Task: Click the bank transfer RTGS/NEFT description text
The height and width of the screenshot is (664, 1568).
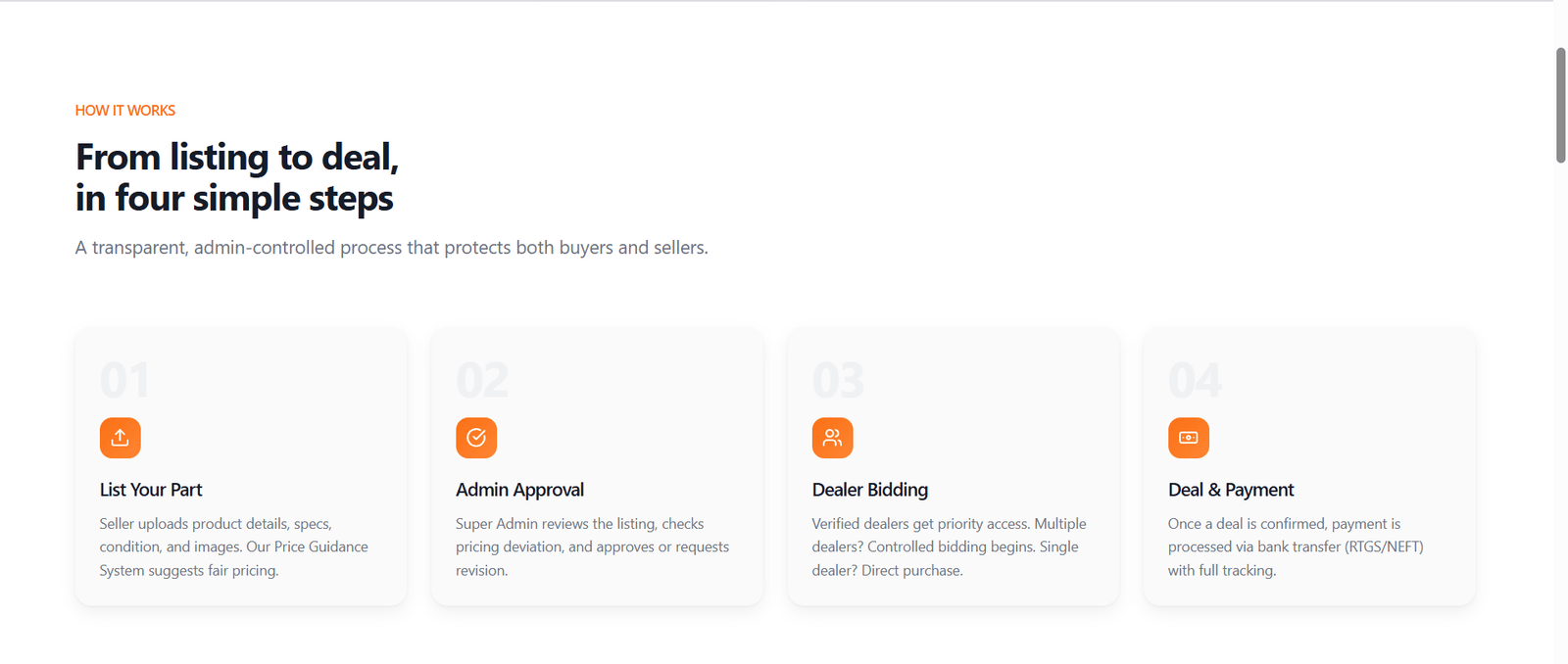Action: [x=1295, y=546]
